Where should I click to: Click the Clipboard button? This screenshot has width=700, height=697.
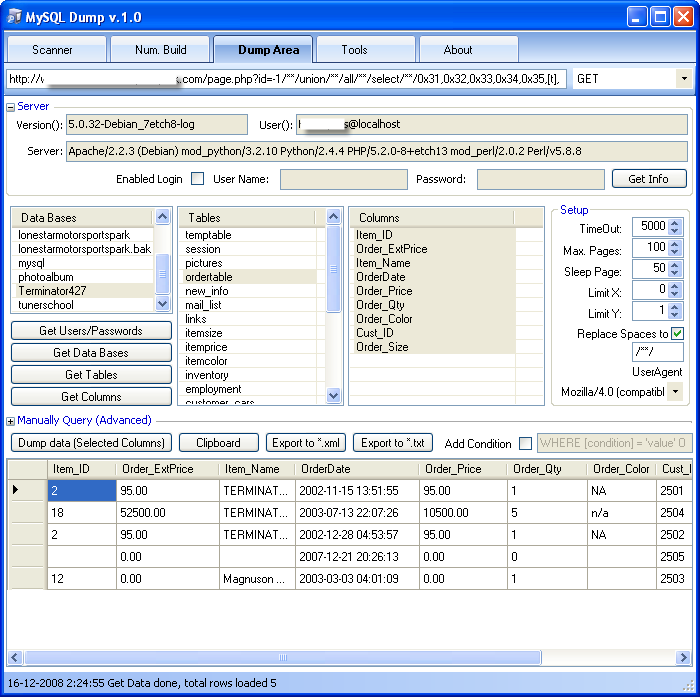(218, 442)
